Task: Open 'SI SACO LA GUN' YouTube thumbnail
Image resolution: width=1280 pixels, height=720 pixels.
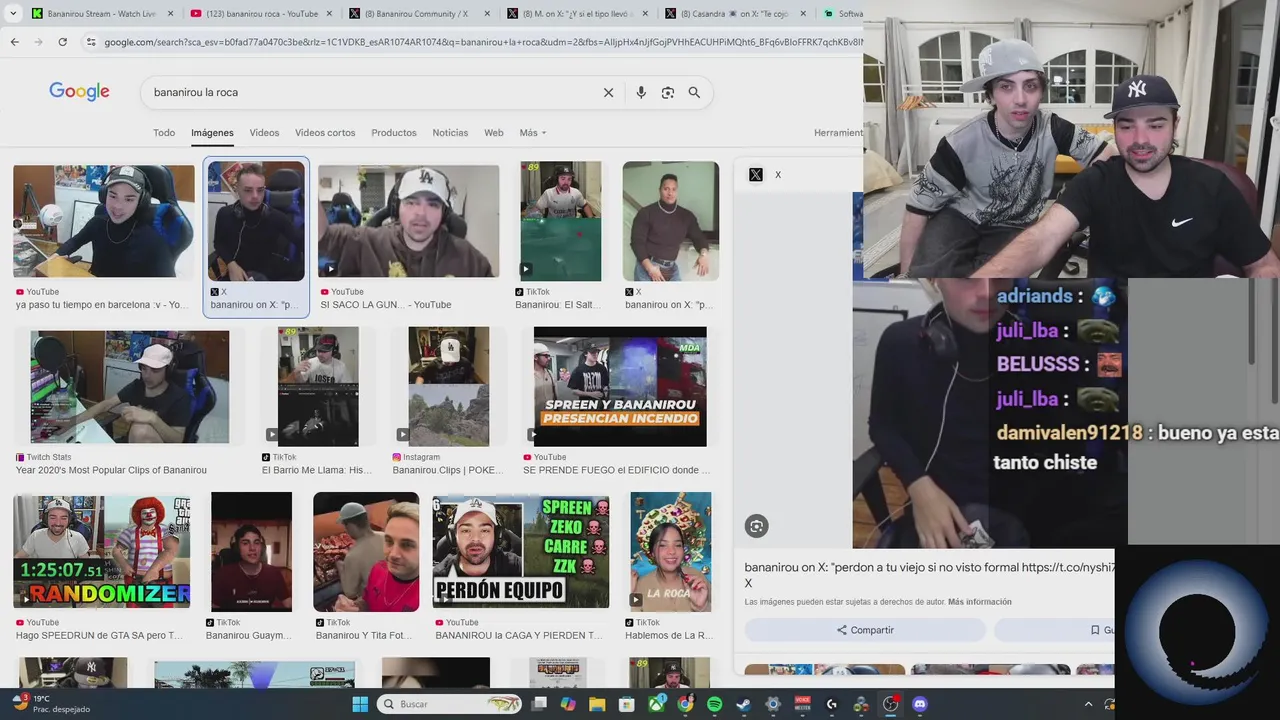Action: point(408,221)
